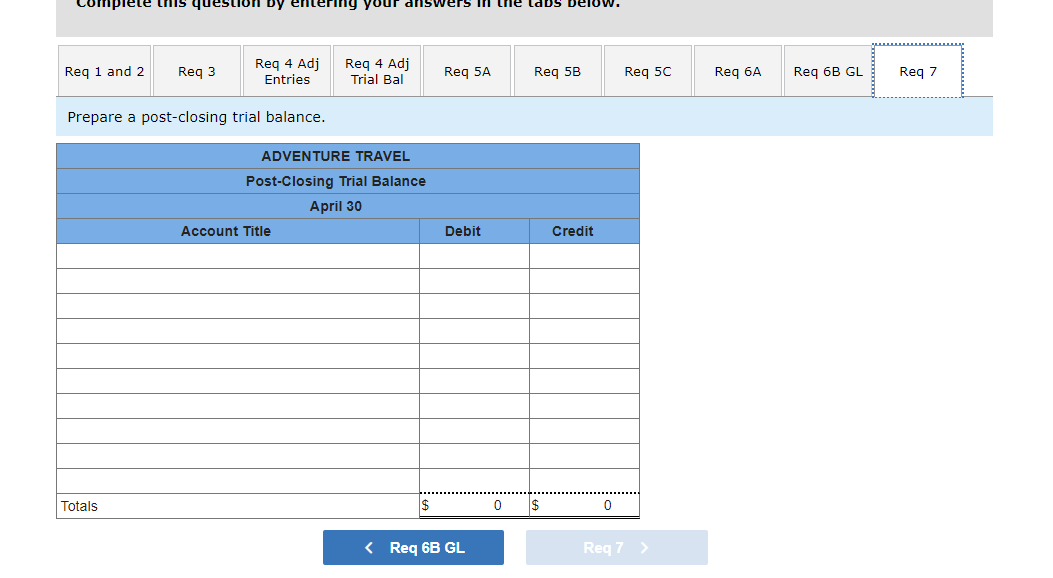Select the Req 6B GL tab
This screenshot has height=578, width=1053.
coord(828,71)
